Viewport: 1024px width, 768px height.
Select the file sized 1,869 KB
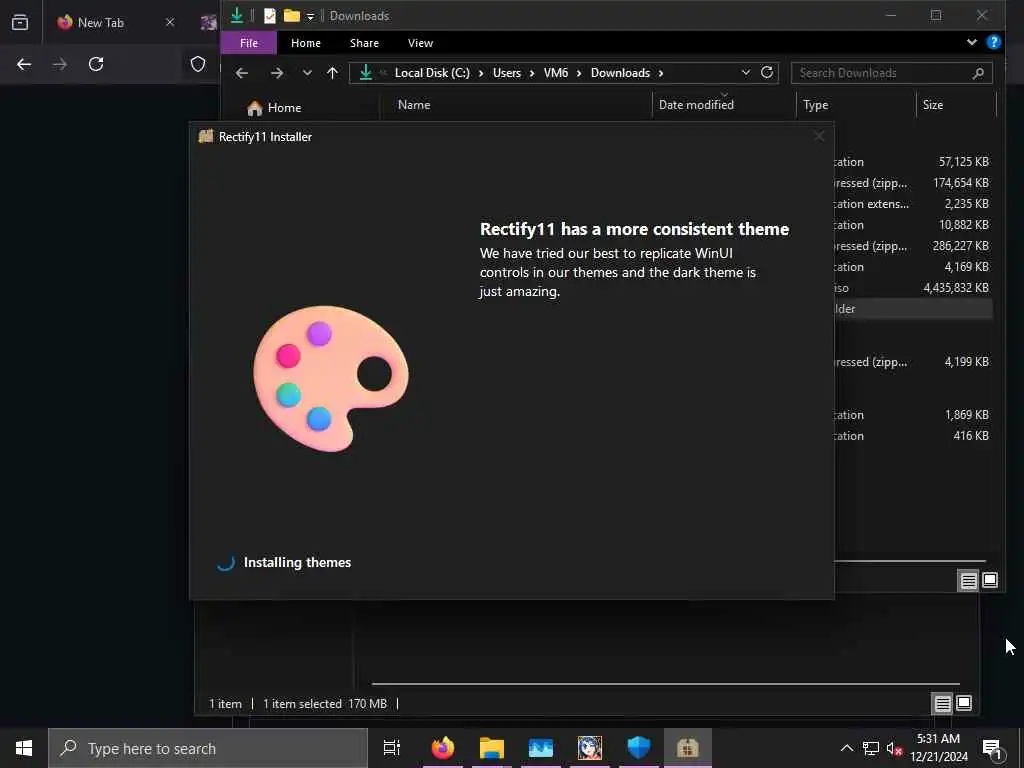[x=913, y=415]
